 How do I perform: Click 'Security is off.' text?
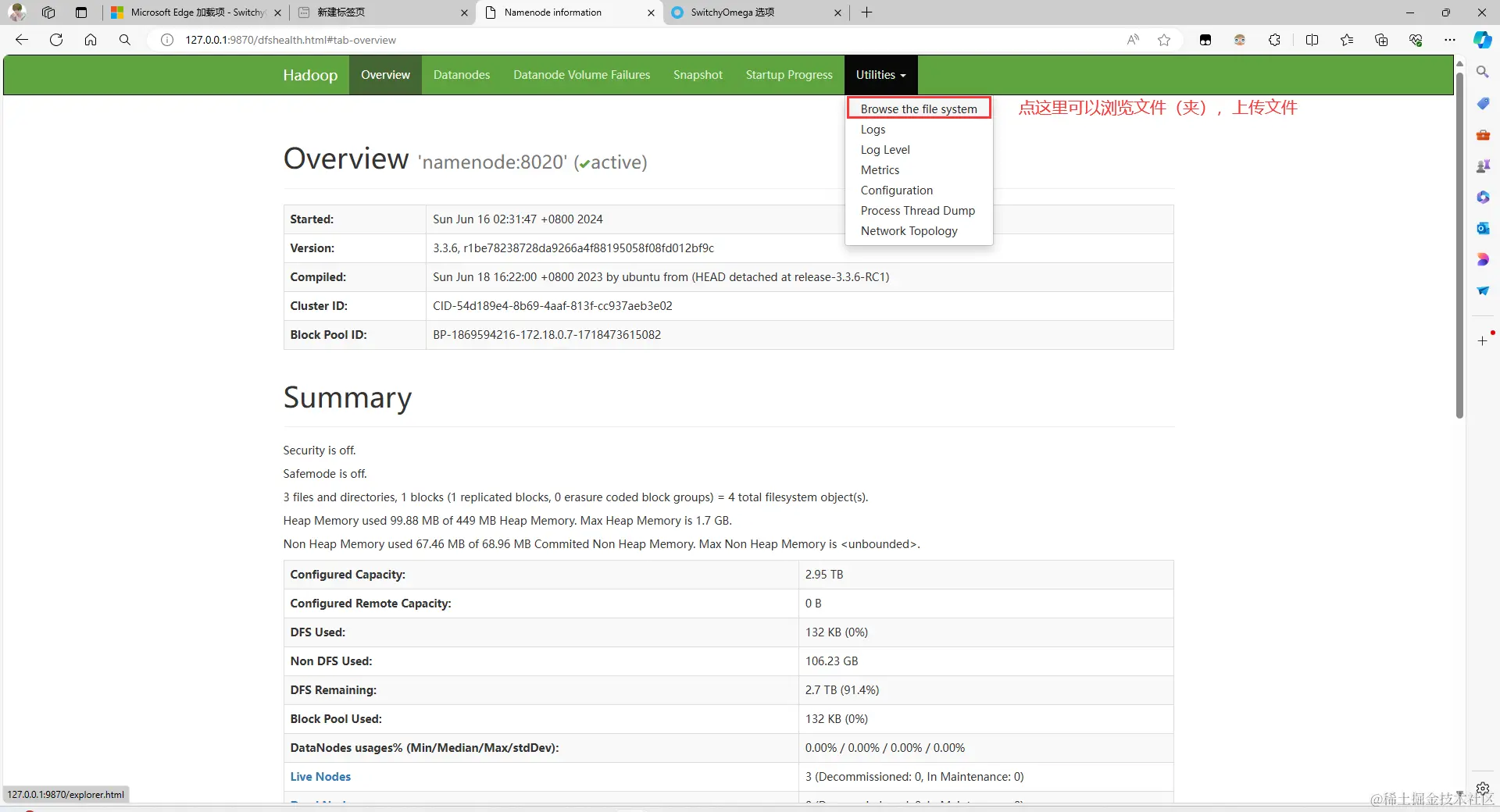[x=320, y=451]
